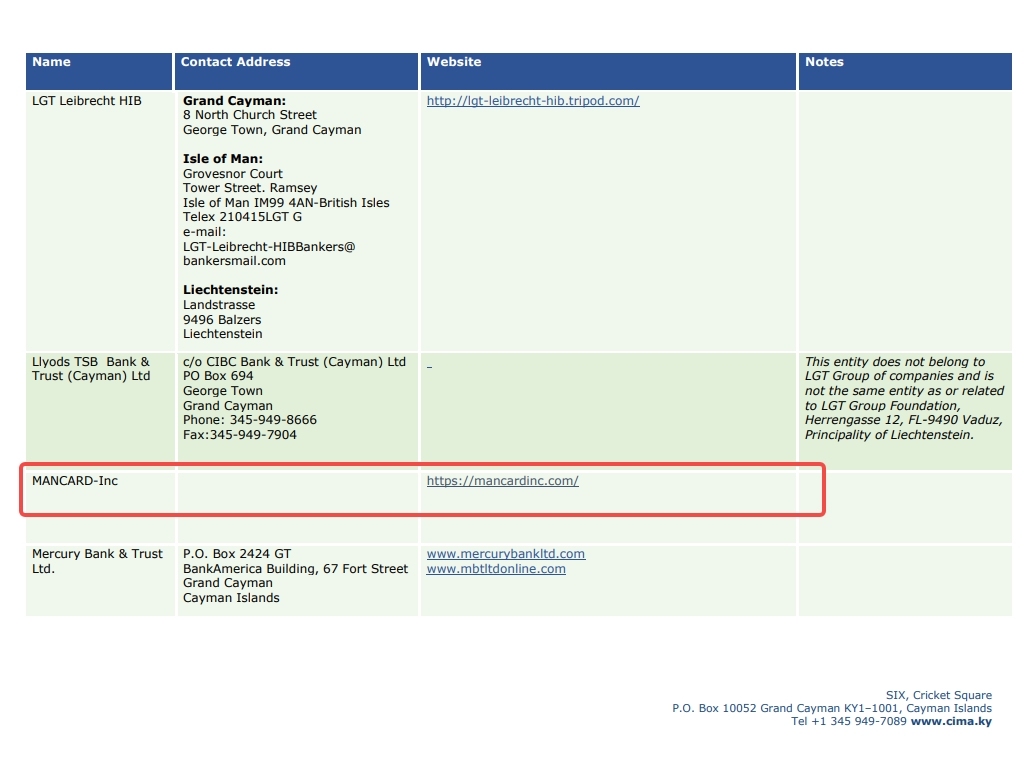
Task: Click the phone number 345-949-8666
Action: coord(250,420)
